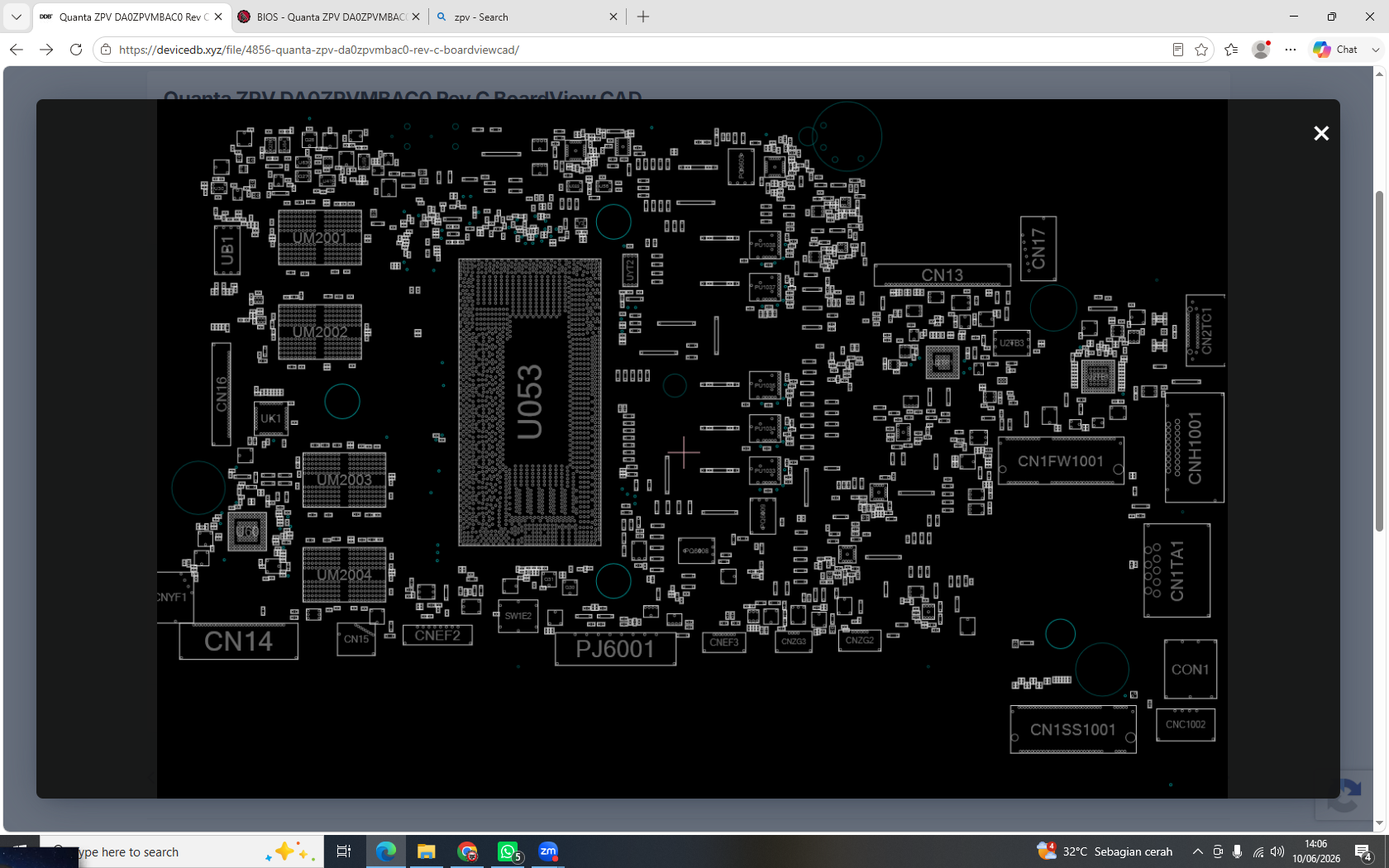The height and width of the screenshot is (868, 1389).
Task: Open Immersive Reader icon in address bar
Action: click(1178, 50)
